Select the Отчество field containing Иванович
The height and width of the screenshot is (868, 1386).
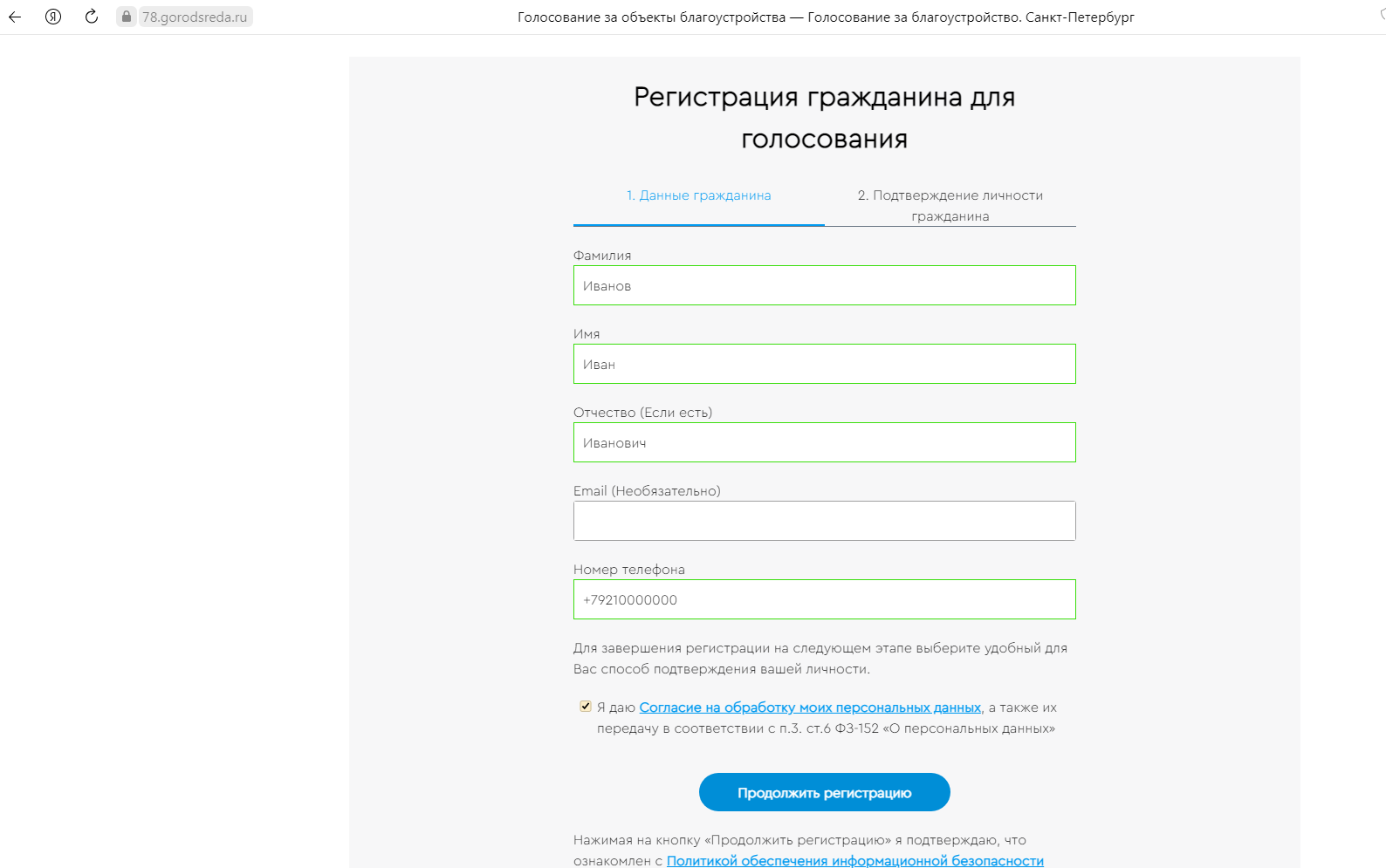point(825,442)
